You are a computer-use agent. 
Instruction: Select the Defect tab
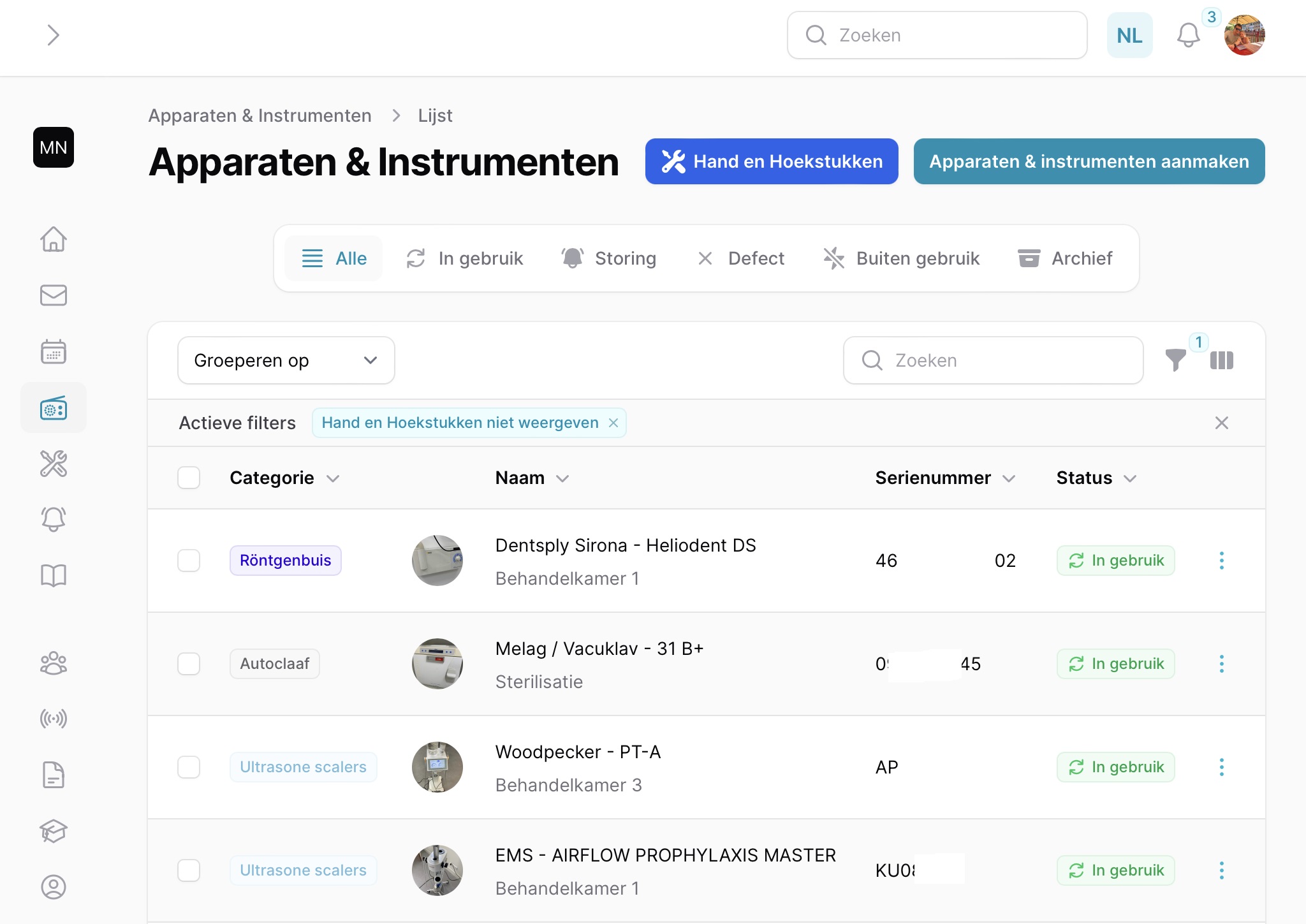coord(740,258)
